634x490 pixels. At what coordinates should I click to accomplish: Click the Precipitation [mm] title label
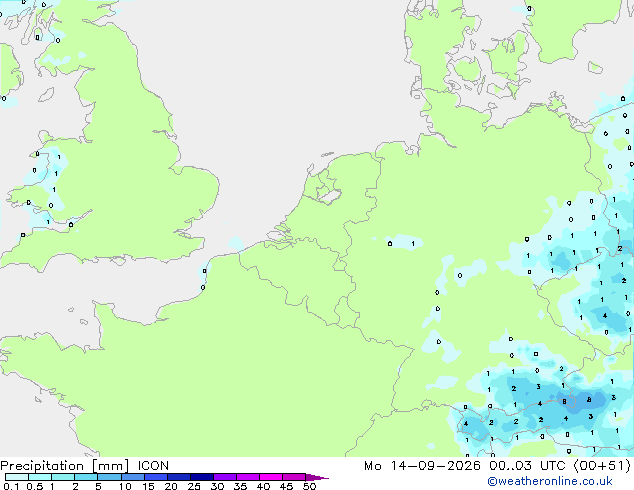pos(65,466)
